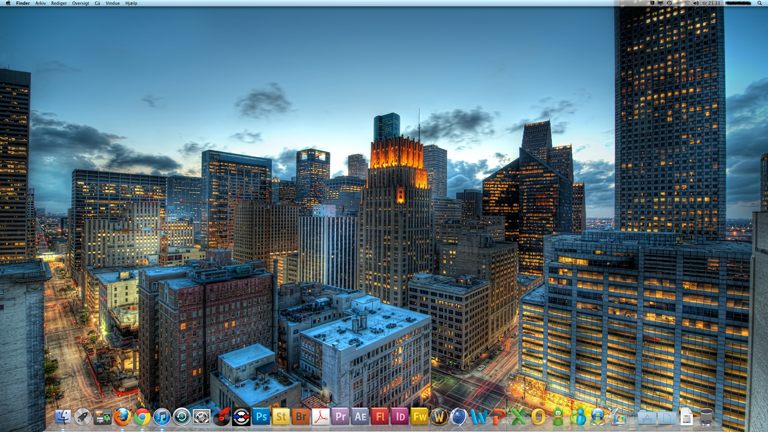This screenshot has height=432, width=768.
Task: Launch Adobe Fireworks (Fw) icon
Action: pos(419,417)
